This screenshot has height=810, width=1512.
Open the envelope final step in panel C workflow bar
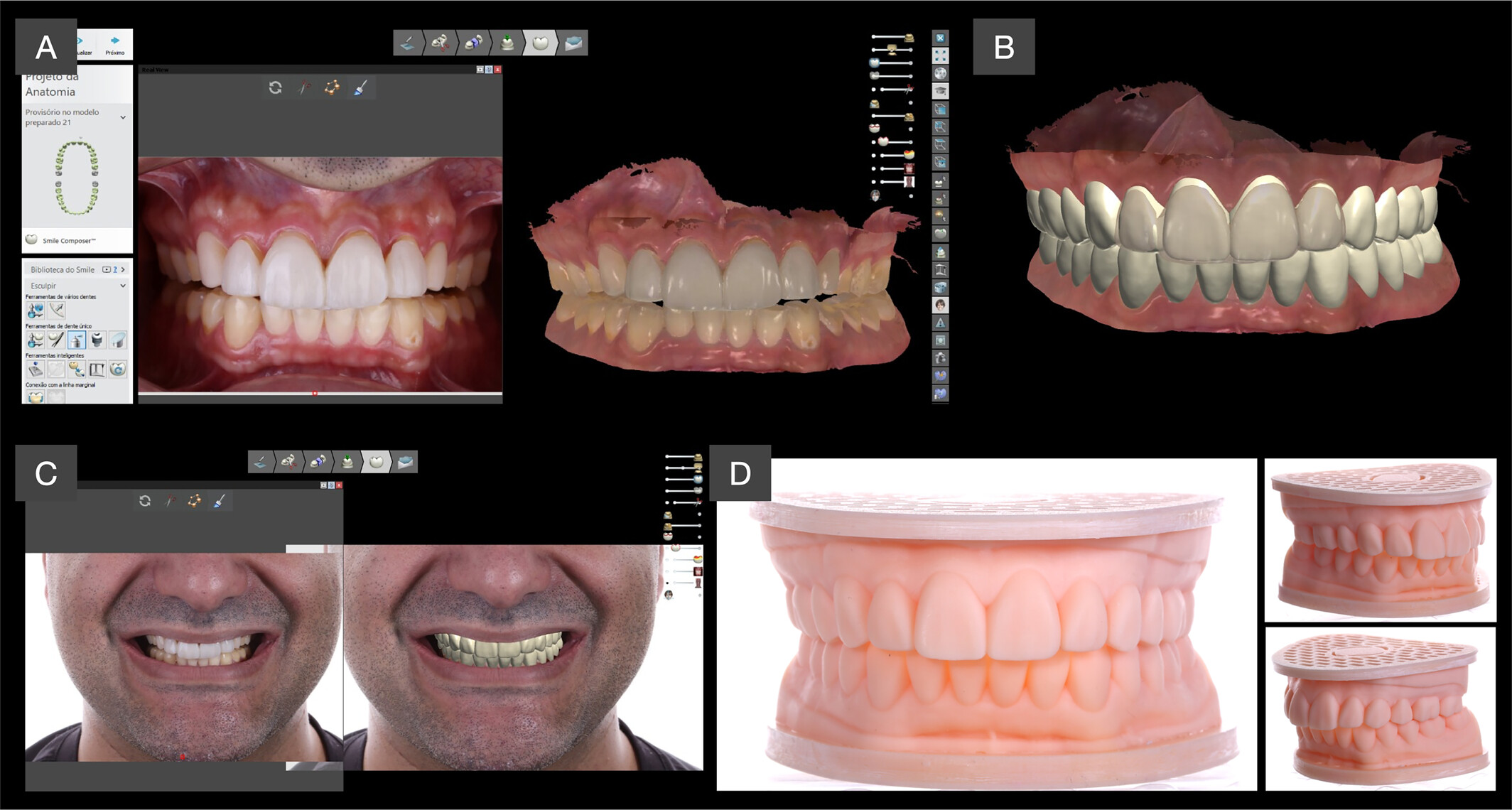pos(405,463)
